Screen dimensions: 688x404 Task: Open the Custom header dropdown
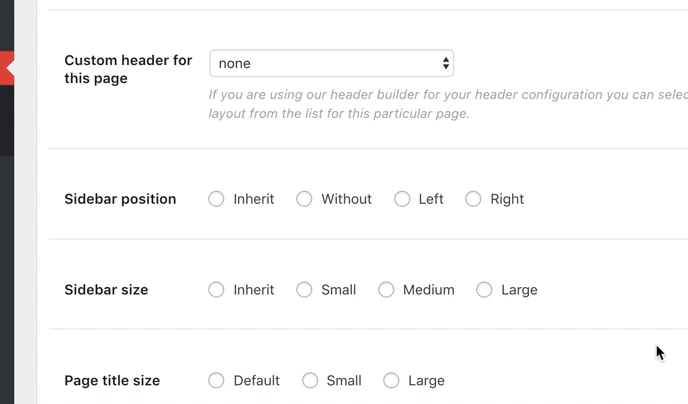coord(330,63)
